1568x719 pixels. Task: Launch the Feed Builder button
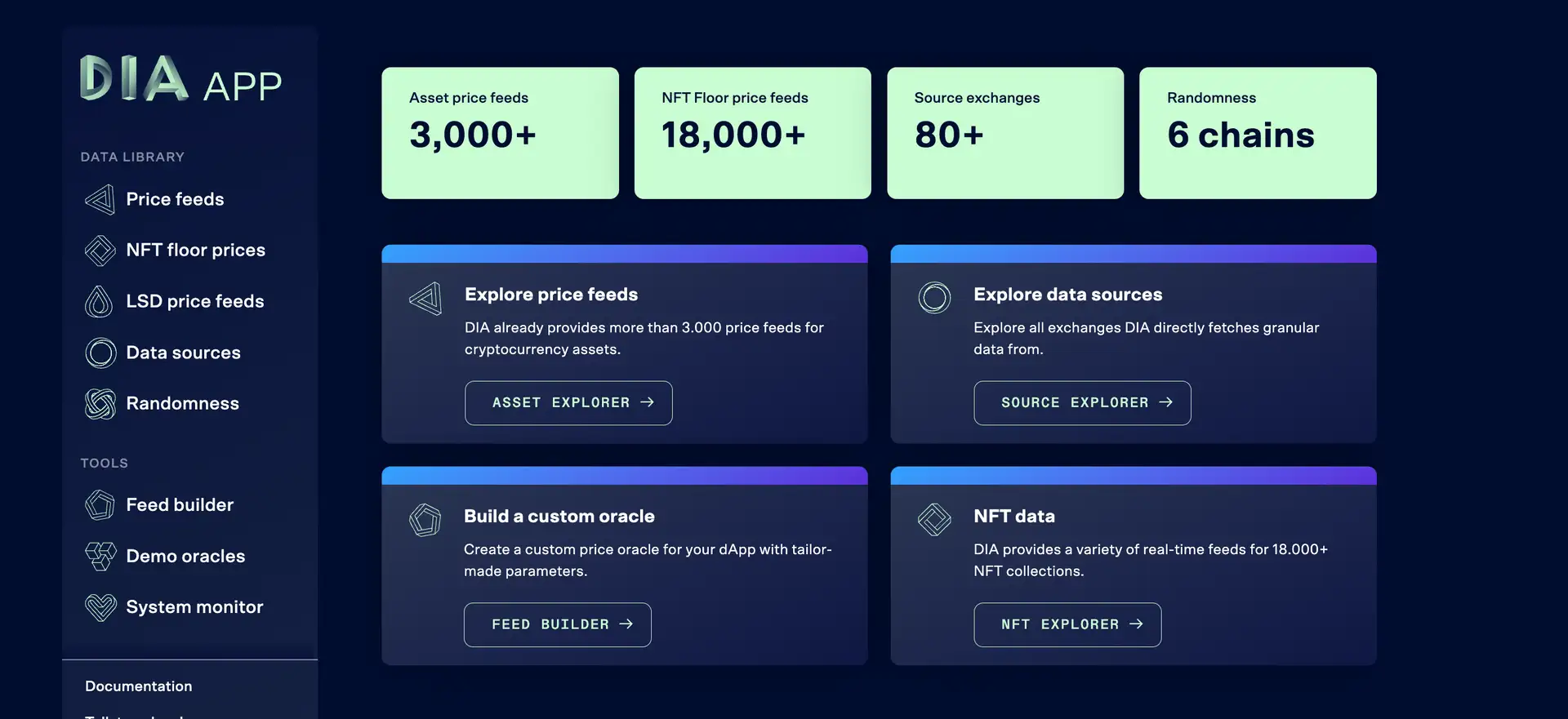[x=558, y=625]
